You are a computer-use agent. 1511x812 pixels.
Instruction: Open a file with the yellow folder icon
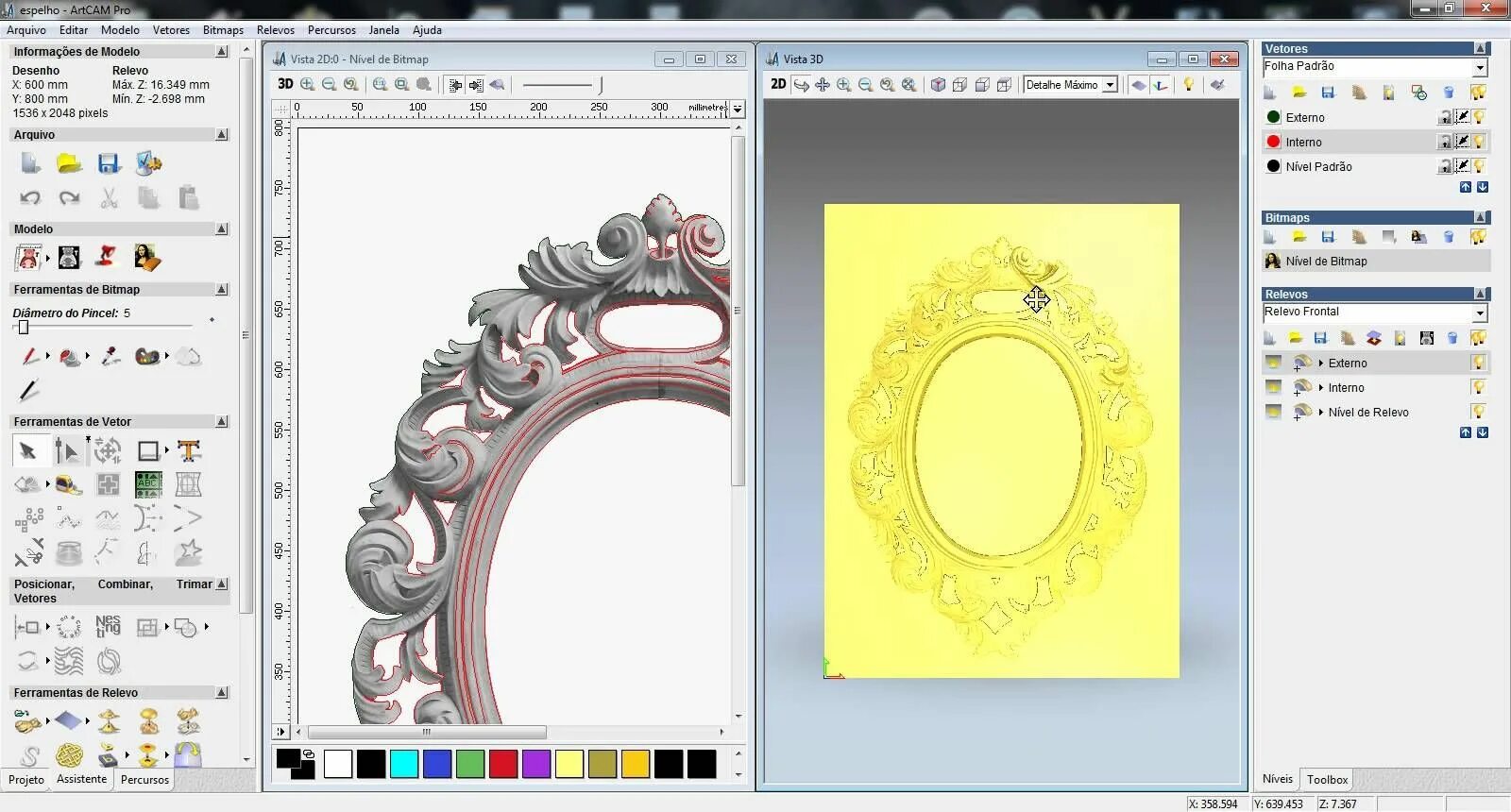tap(69, 163)
